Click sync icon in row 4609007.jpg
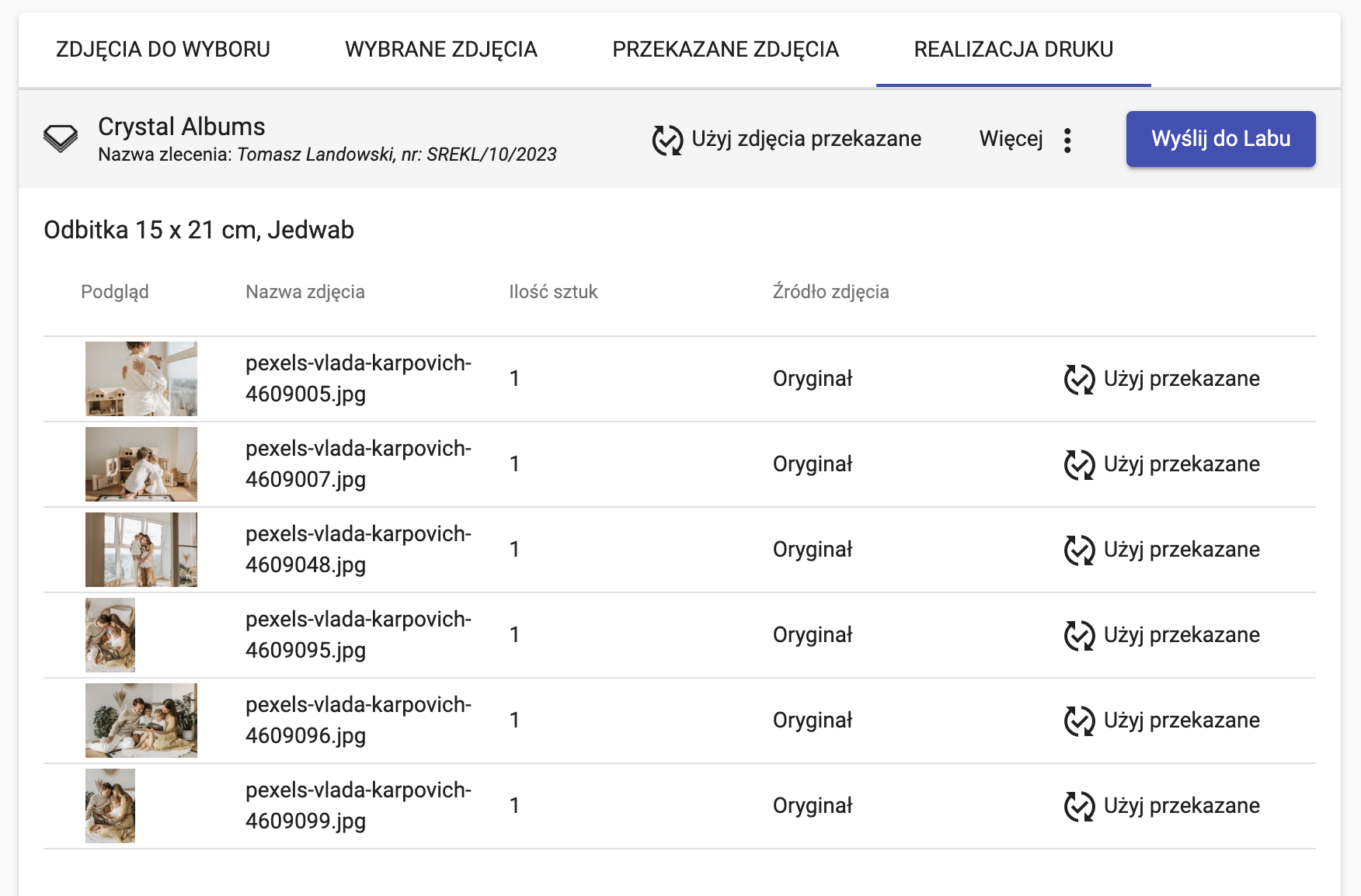Viewport: 1361px width, 896px height. (1079, 465)
